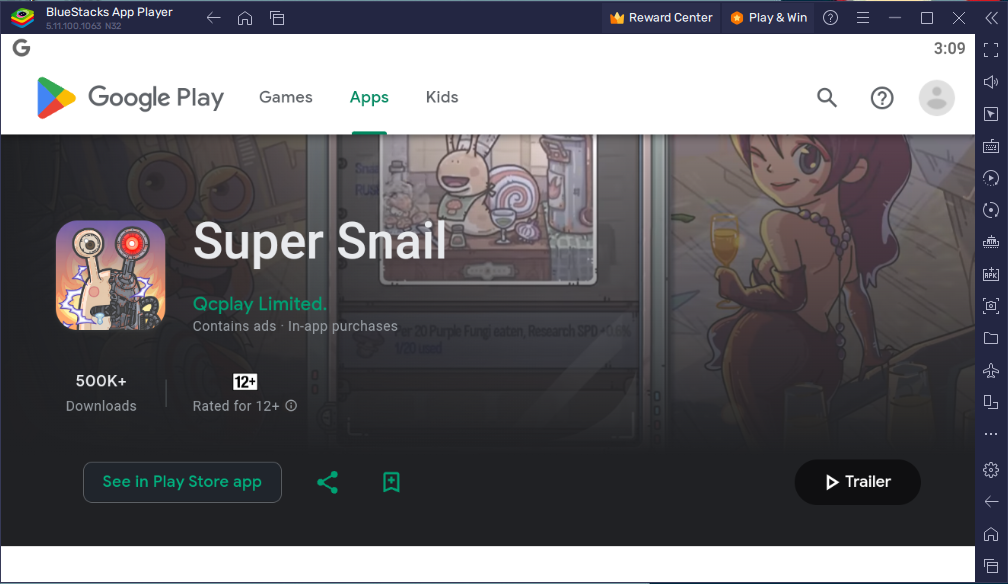Take a screenshot using sidebar icon
Image resolution: width=1008 pixels, height=584 pixels.
pos(991,306)
